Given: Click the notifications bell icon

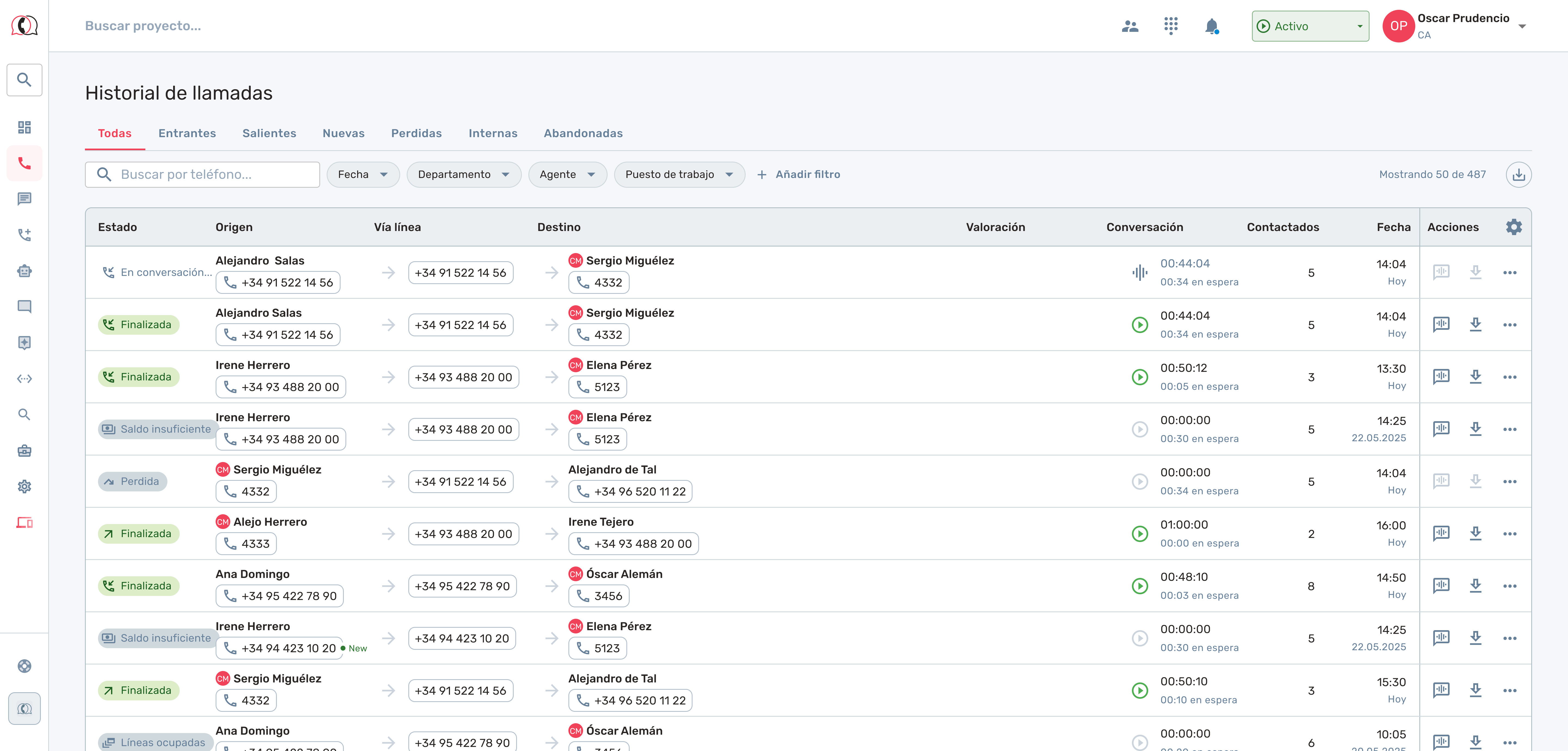Looking at the screenshot, I should 1211,26.
